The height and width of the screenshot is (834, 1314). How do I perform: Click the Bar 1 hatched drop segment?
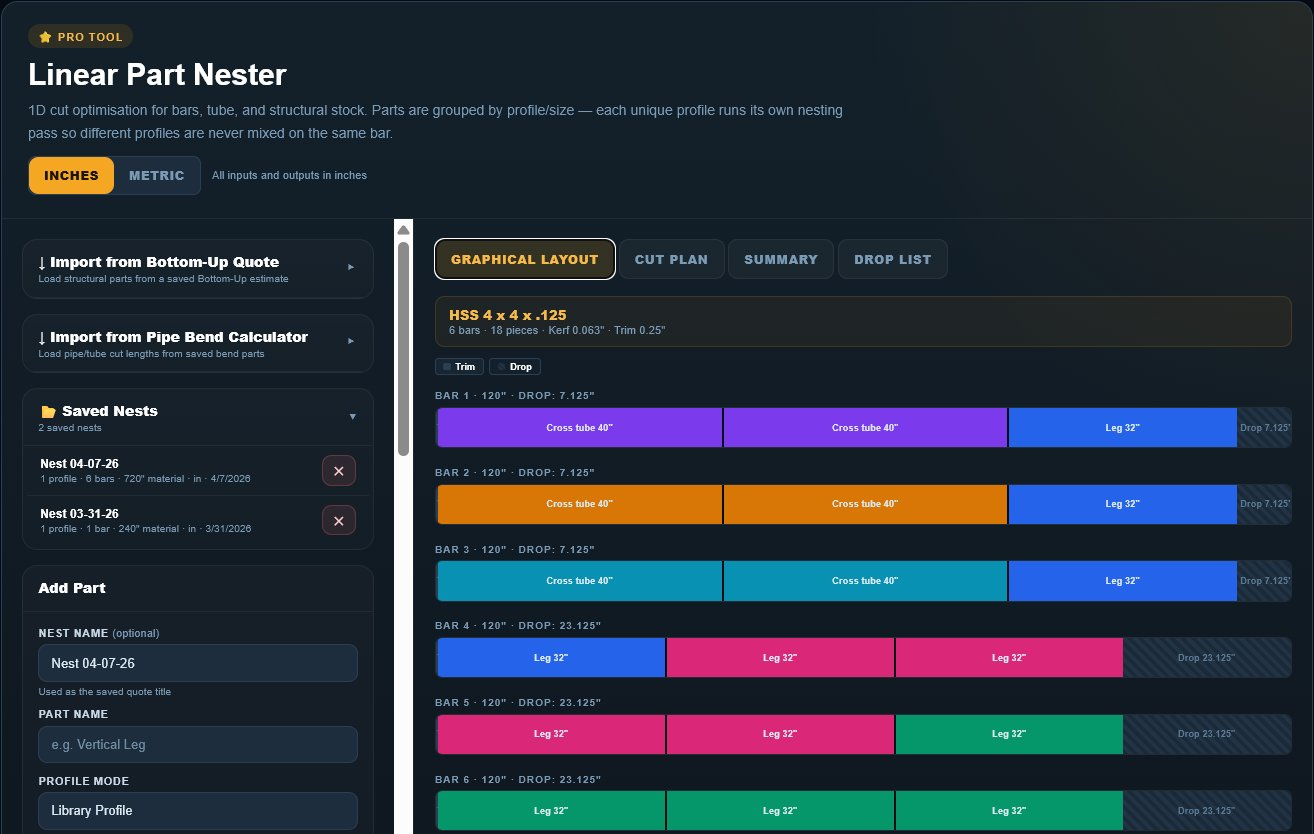pos(1264,428)
